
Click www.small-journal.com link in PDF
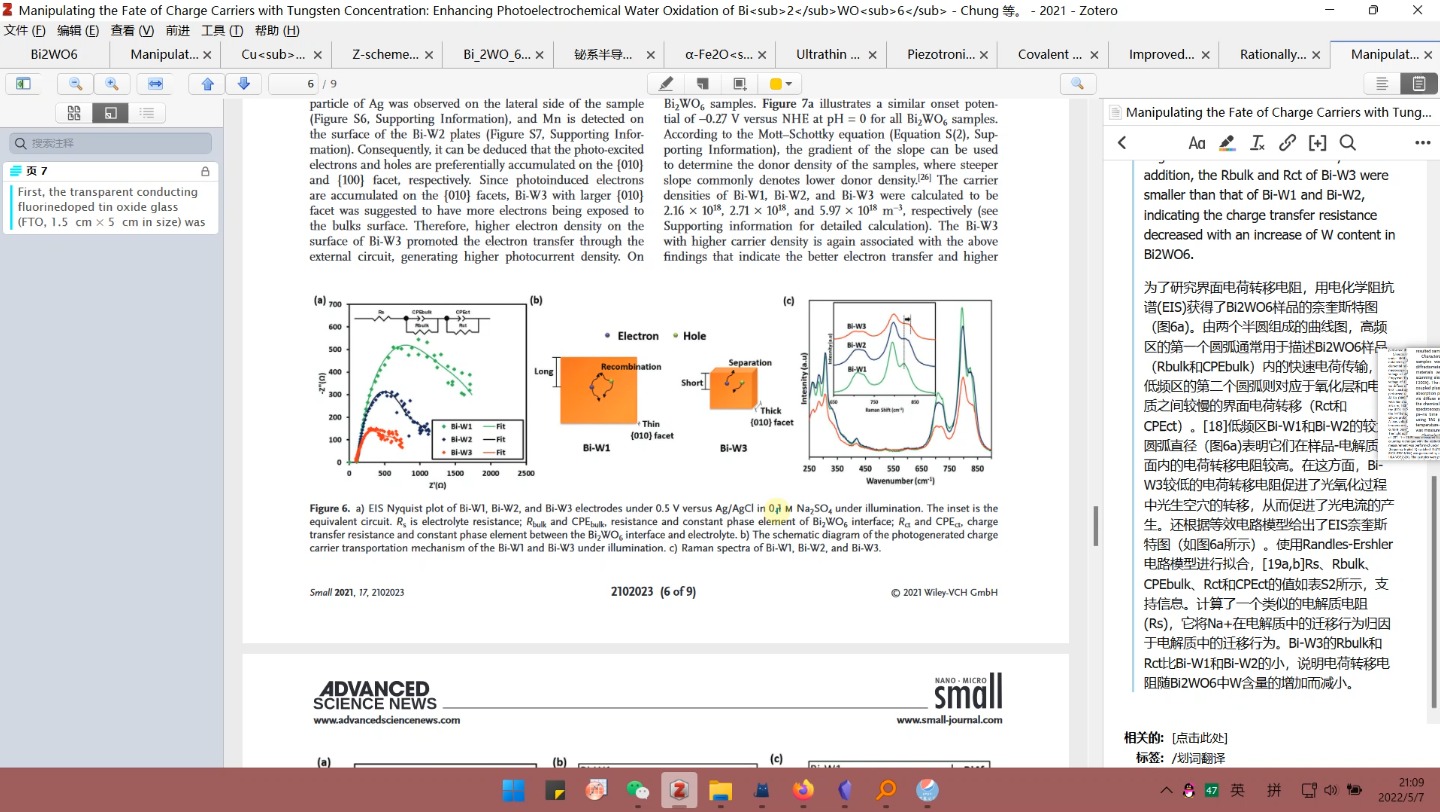tap(949, 720)
